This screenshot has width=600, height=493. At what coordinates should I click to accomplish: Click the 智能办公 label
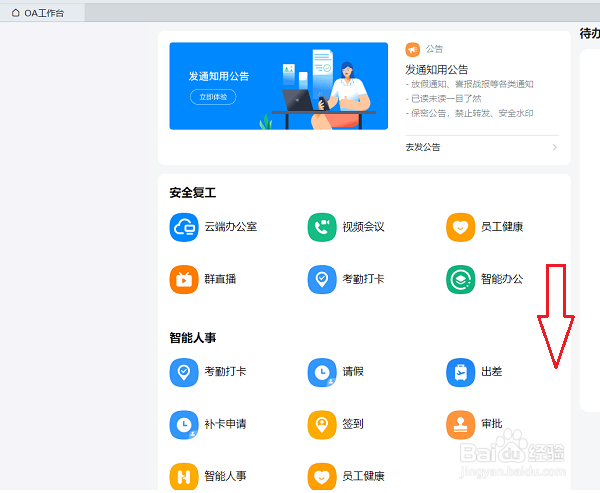[502, 279]
